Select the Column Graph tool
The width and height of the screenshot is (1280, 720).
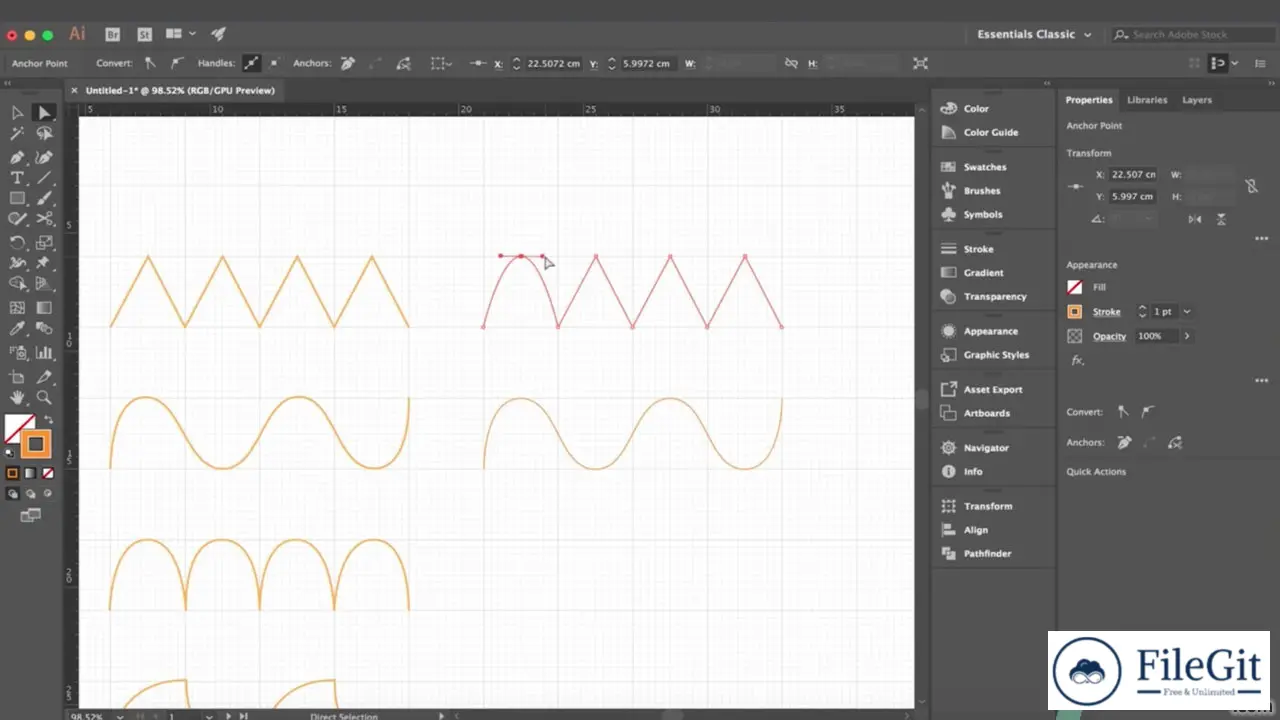pos(44,352)
